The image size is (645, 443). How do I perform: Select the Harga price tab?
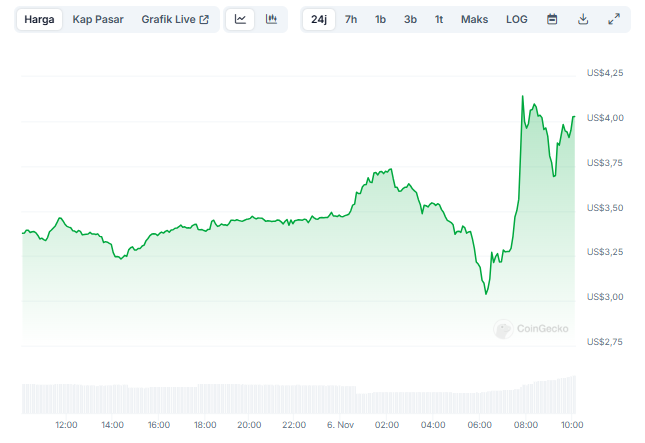(x=39, y=19)
